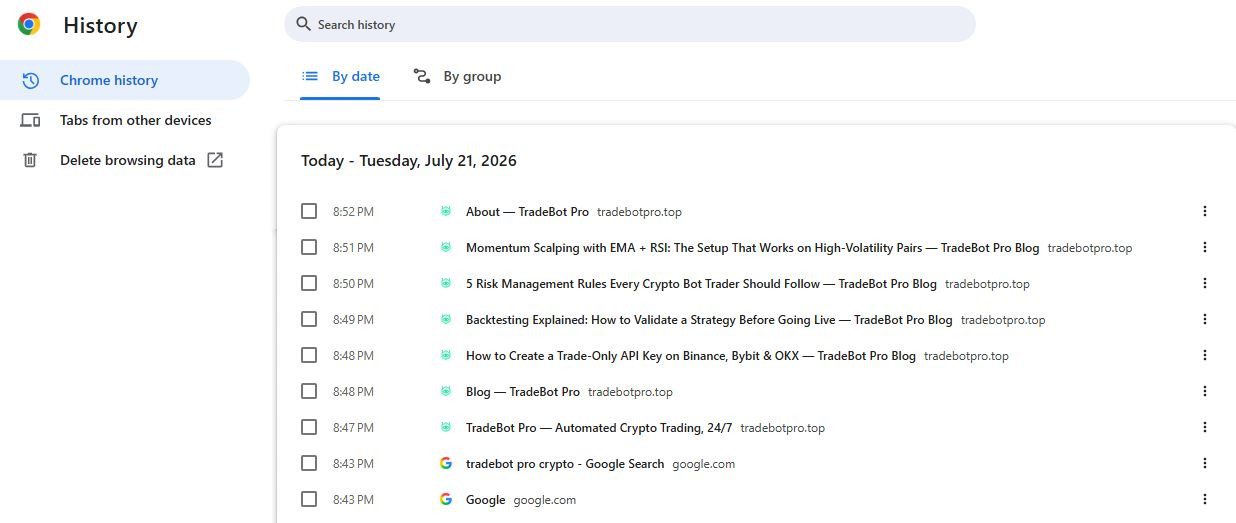
Task: Switch to the By group tab
Action: point(457,77)
